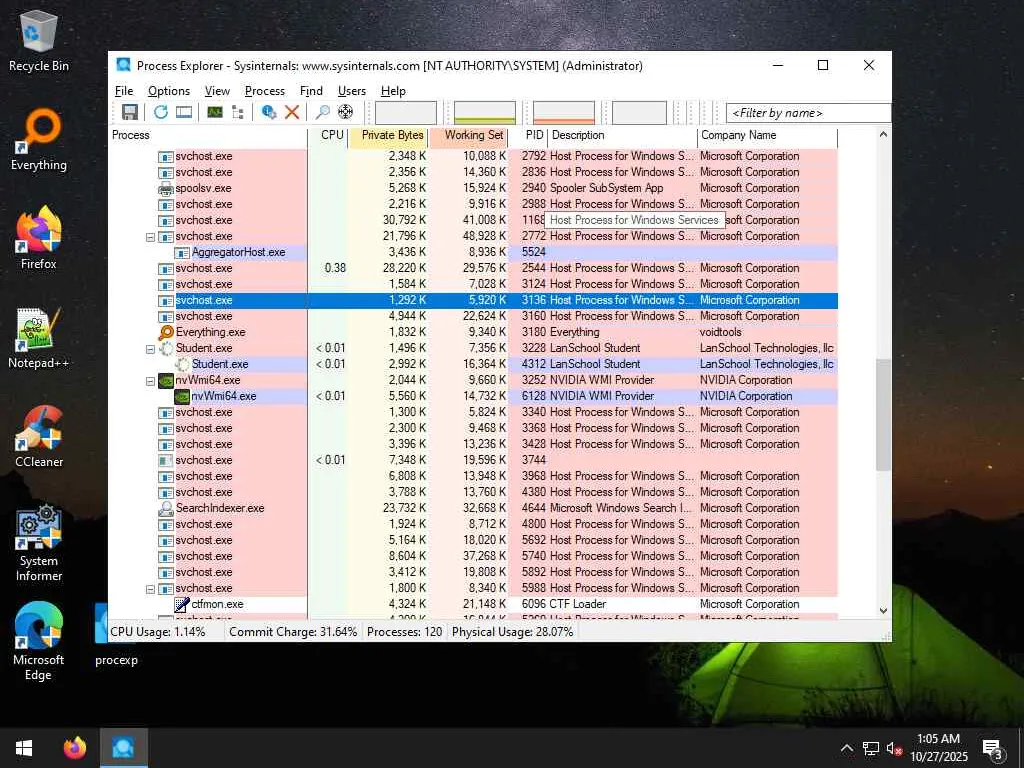Show hidden tray icons chevron
The height and width of the screenshot is (768, 1024).
point(846,748)
